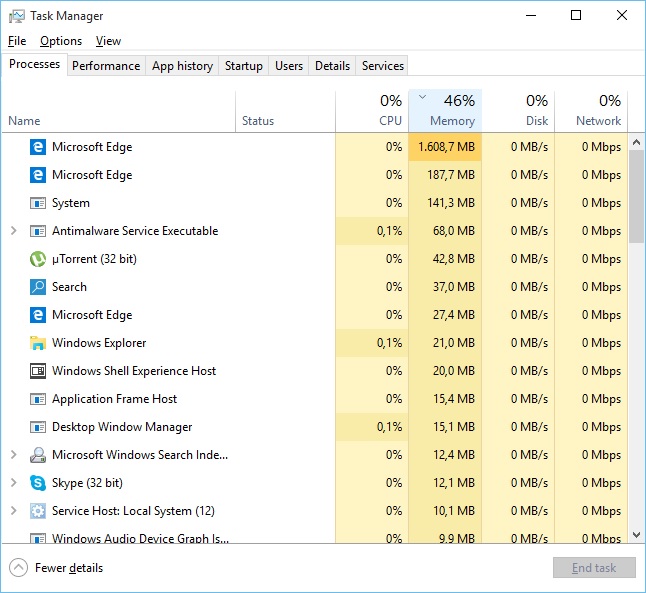
Task: Sort processes by Memory column header
Action: tap(452, 120)
